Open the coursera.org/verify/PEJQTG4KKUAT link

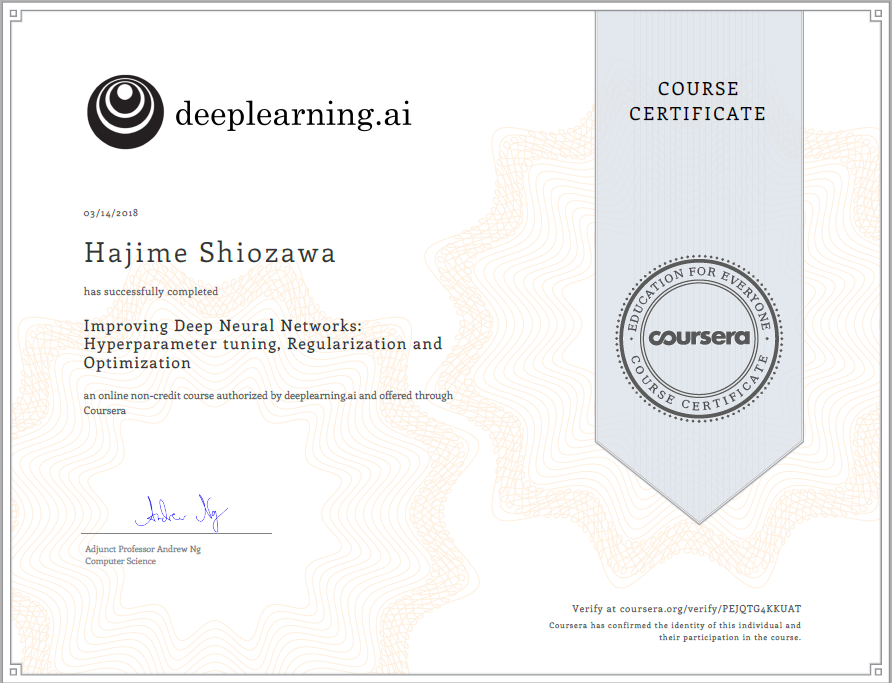coord(710,609)
